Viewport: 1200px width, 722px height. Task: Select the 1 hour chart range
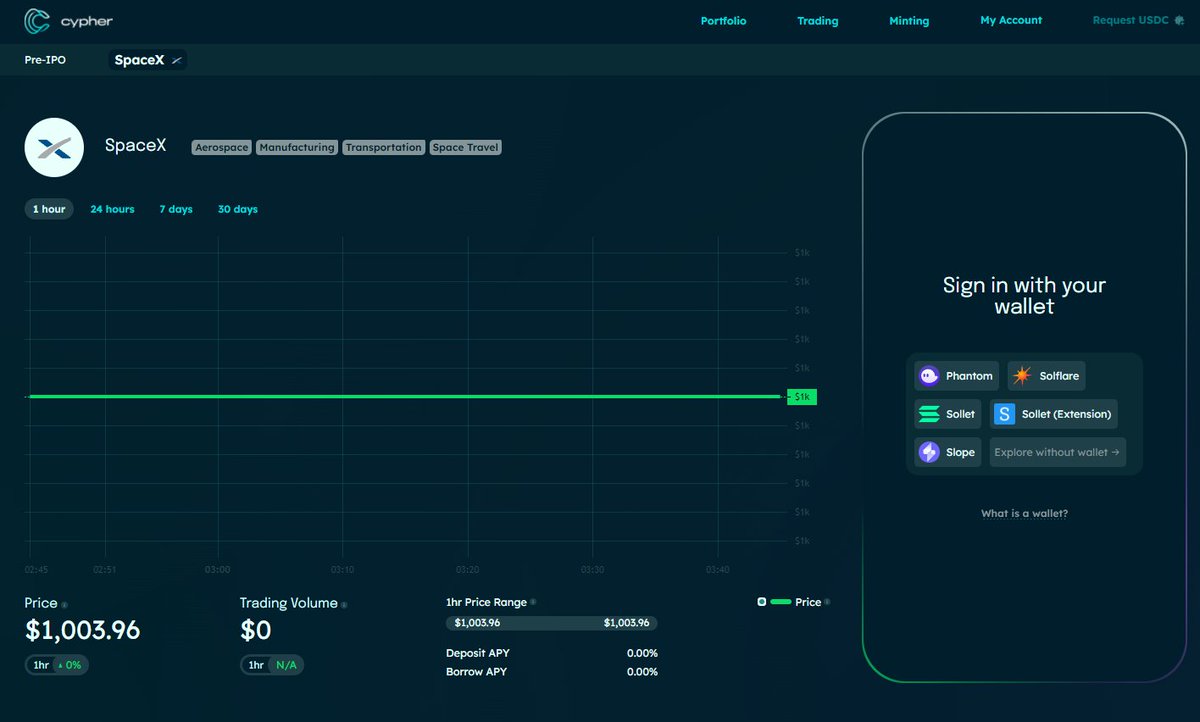pos(49,209)
